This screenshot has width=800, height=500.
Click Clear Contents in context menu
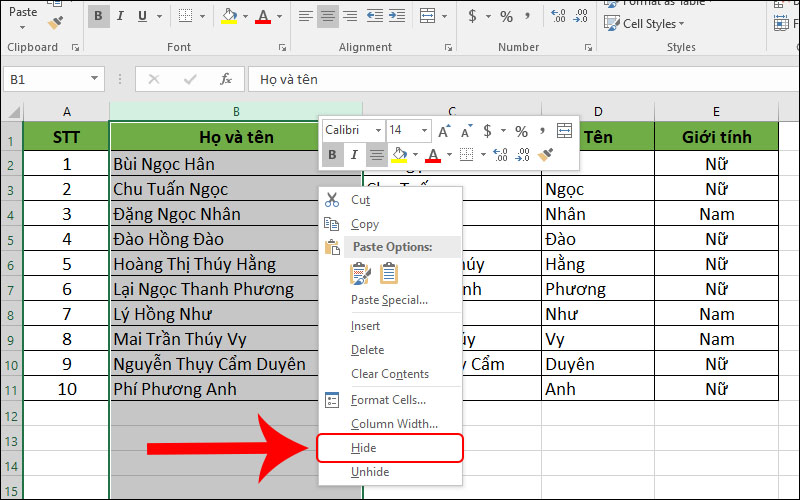390,373
